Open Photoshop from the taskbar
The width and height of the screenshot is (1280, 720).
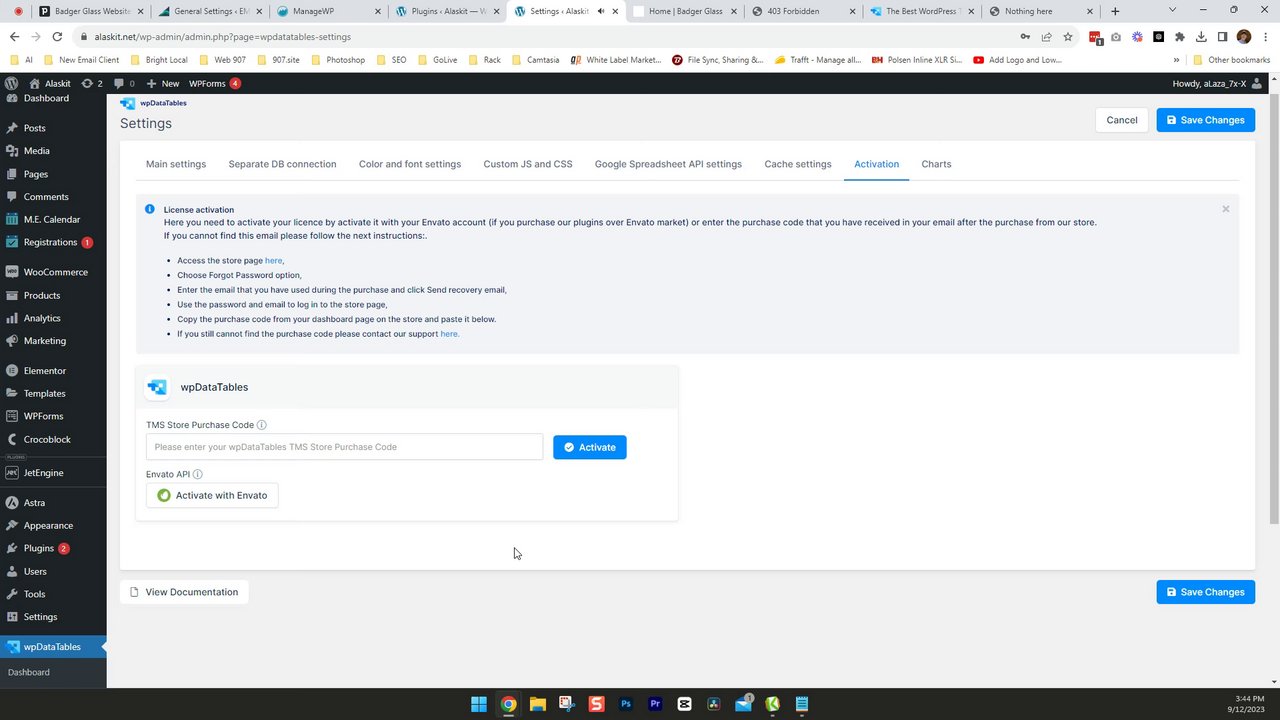[626, 704]
